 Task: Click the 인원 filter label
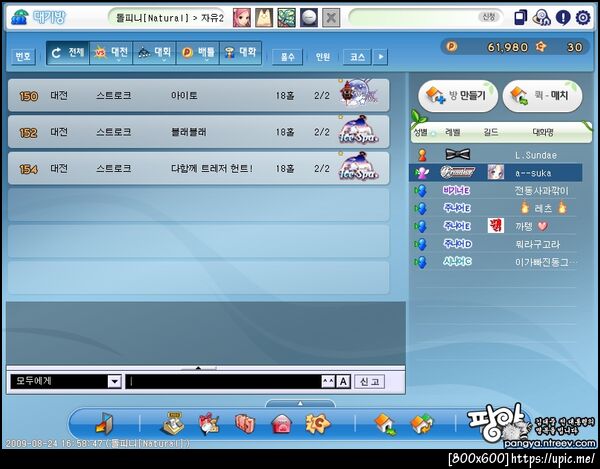pyautogui.click(x=323, y=57)
